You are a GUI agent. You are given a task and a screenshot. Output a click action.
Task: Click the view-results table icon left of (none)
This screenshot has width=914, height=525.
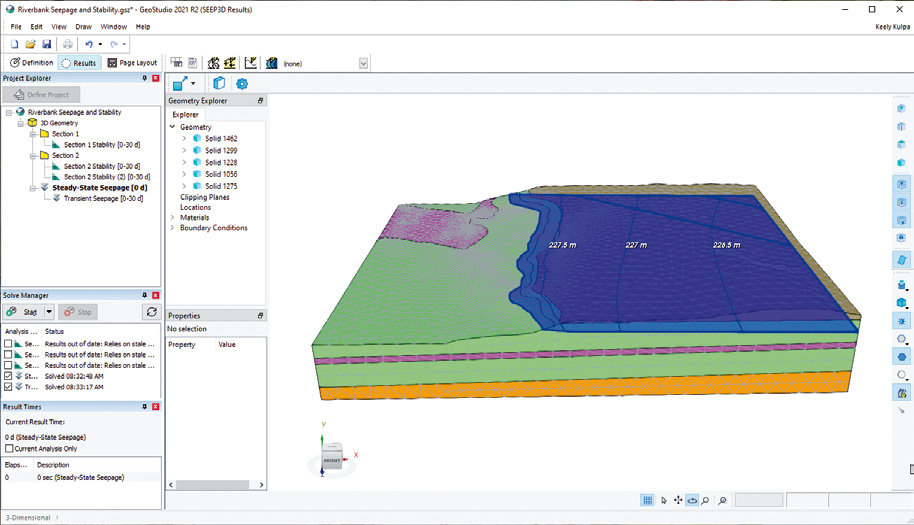point(176,63)
